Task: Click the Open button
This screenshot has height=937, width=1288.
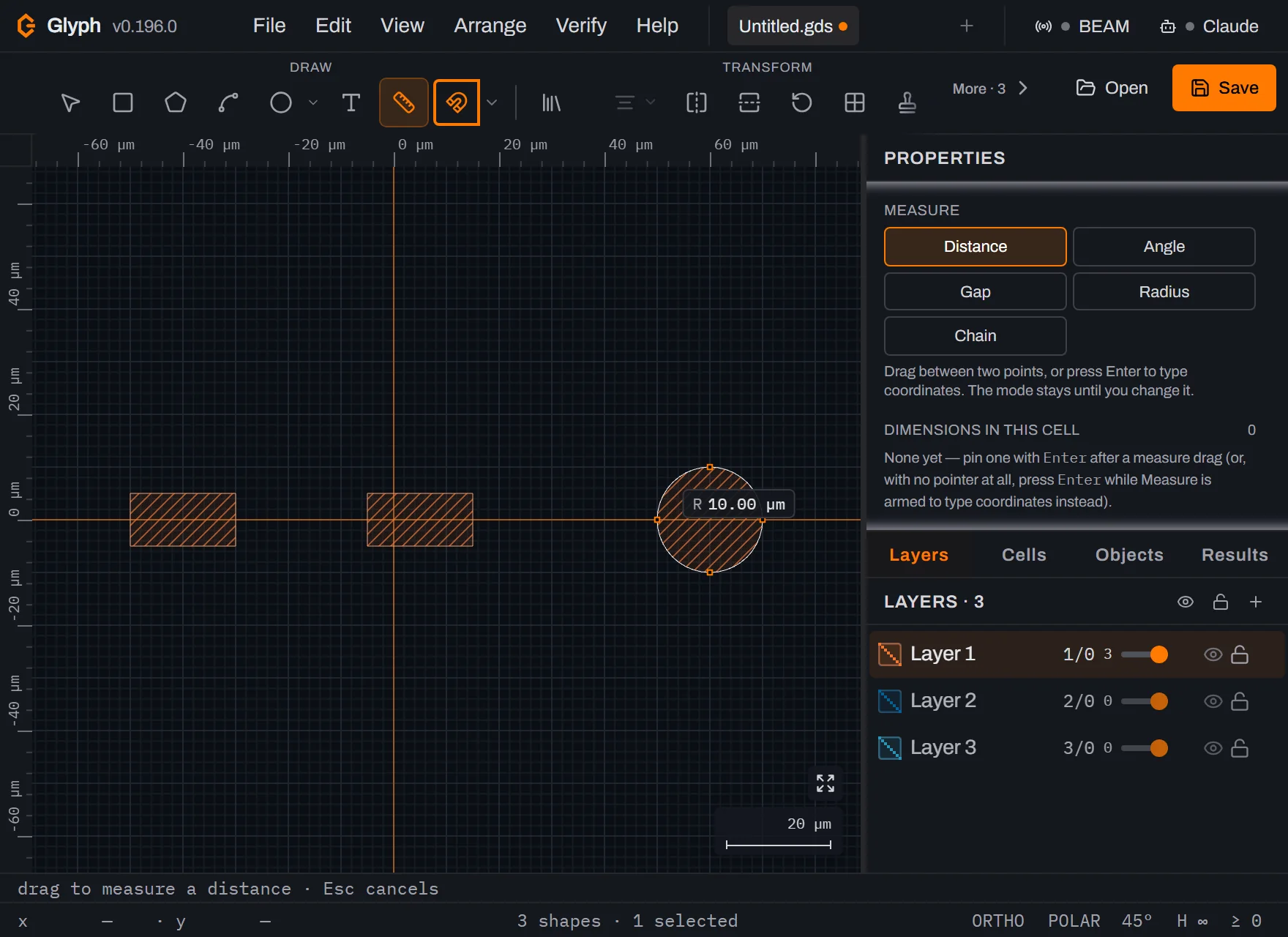Action: [x=1112, y=88]
